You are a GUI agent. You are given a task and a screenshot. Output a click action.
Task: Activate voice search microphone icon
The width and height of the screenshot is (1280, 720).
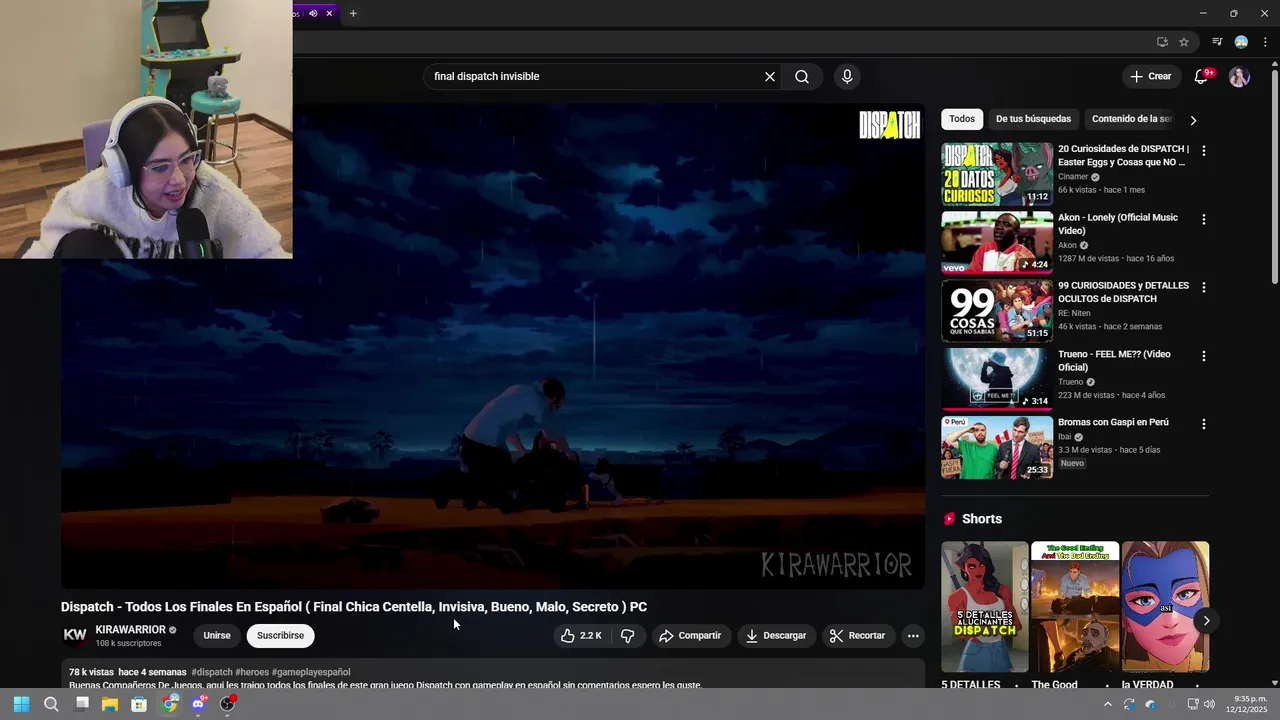pos(847,76)
